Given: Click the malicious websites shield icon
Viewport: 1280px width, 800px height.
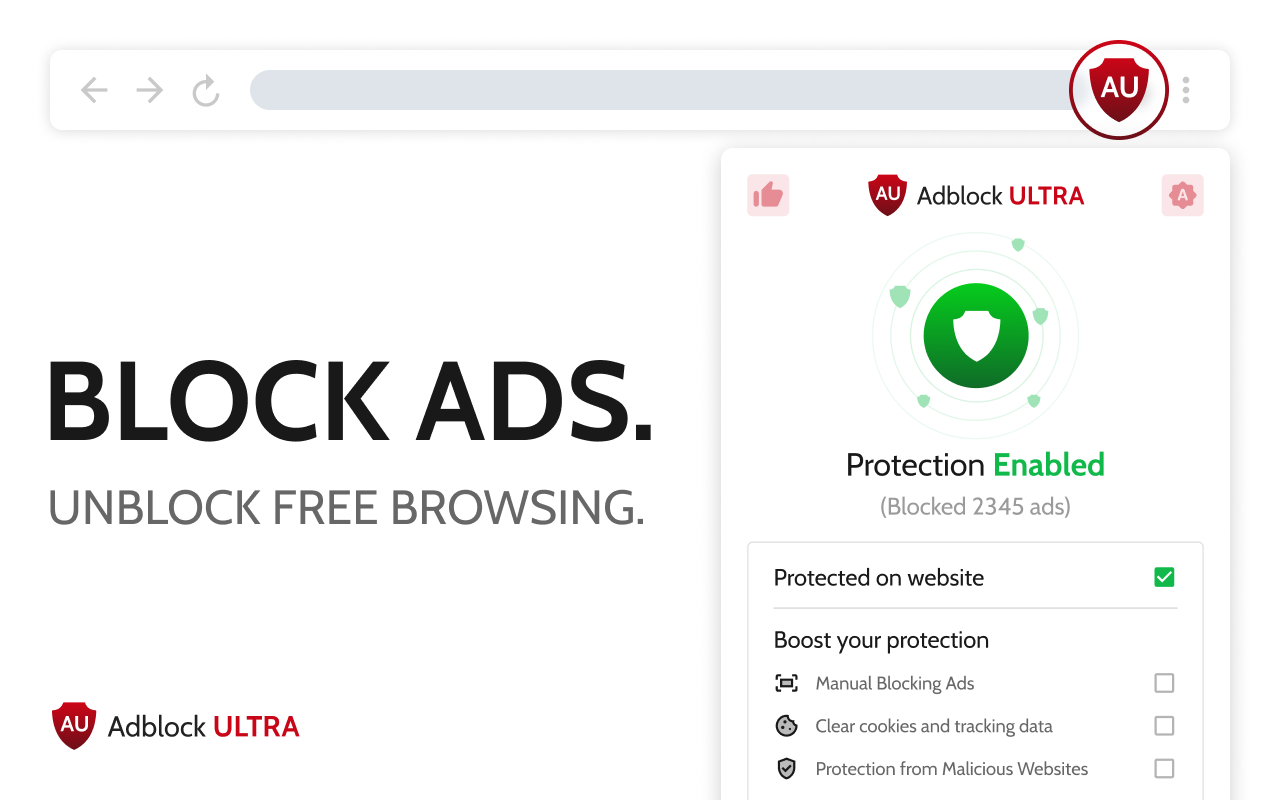Looking at the screenshot, I should click(x=787, y=768).
